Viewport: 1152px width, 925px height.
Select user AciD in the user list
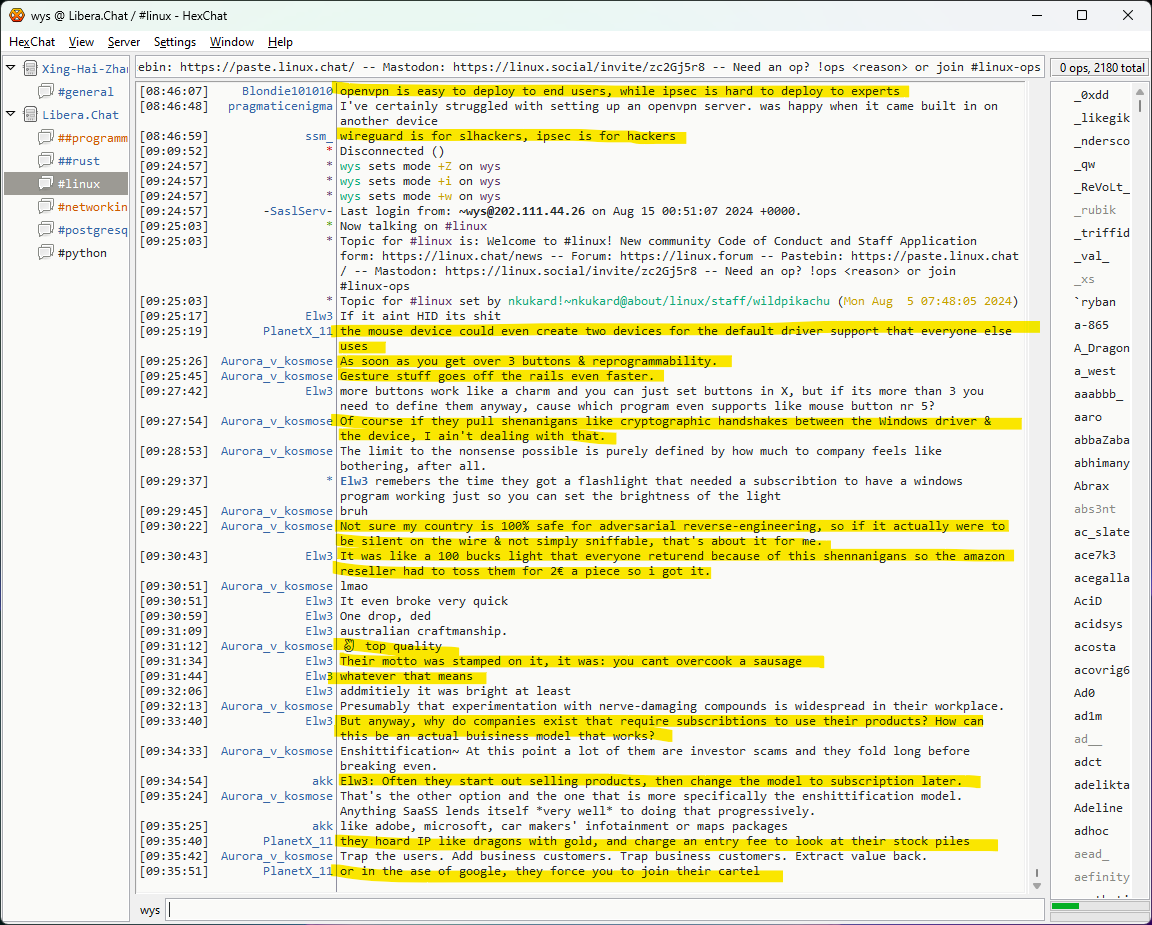click(x=1088, y=601)
